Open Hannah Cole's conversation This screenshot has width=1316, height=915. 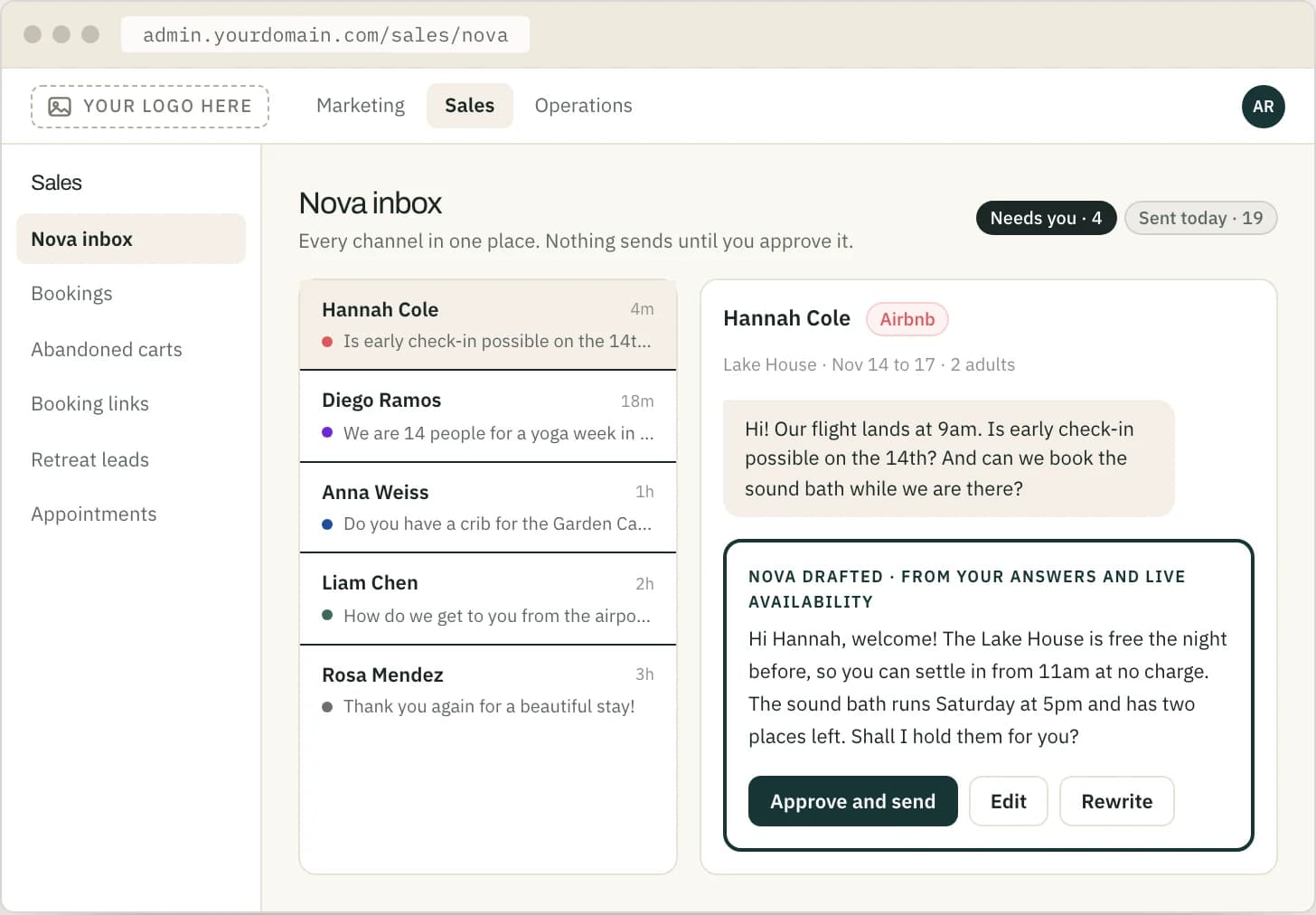tap(488, 325)
